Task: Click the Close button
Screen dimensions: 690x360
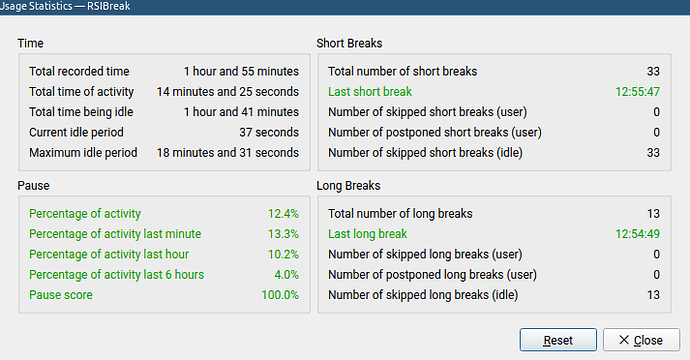Action: (641, 340)
